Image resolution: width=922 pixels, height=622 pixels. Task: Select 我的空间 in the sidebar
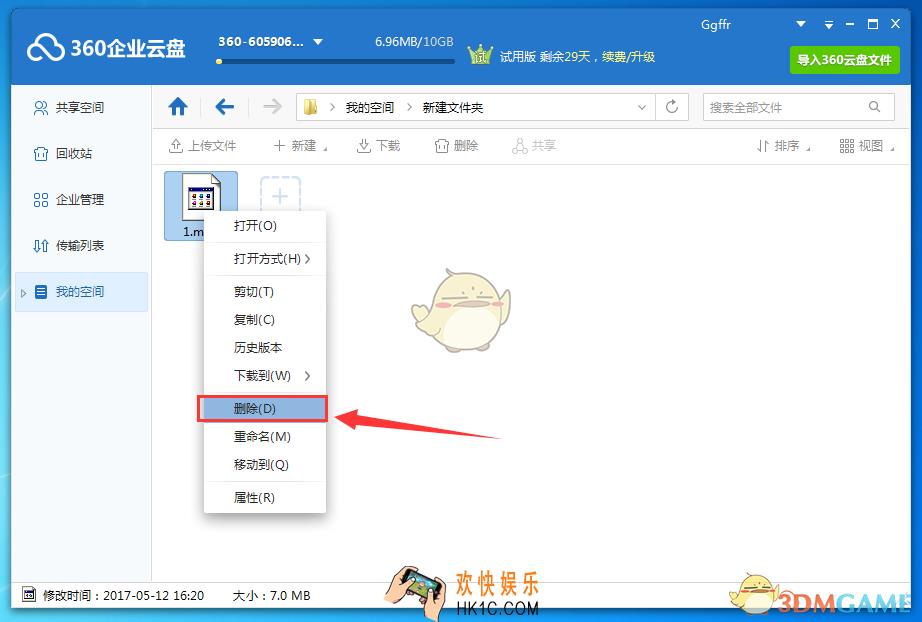(x=81, y=292)
